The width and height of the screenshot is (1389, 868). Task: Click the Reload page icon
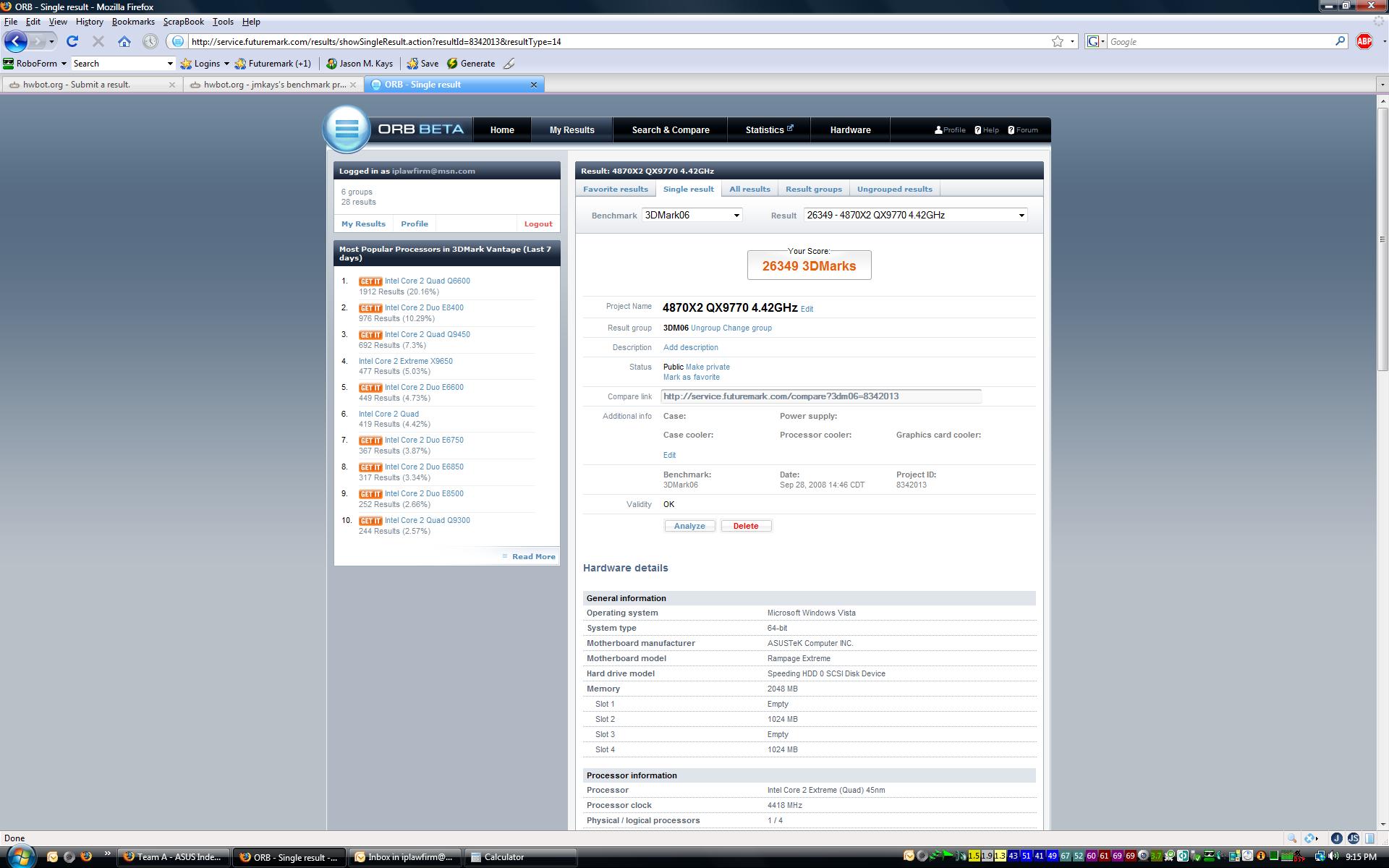click(72, 41)
